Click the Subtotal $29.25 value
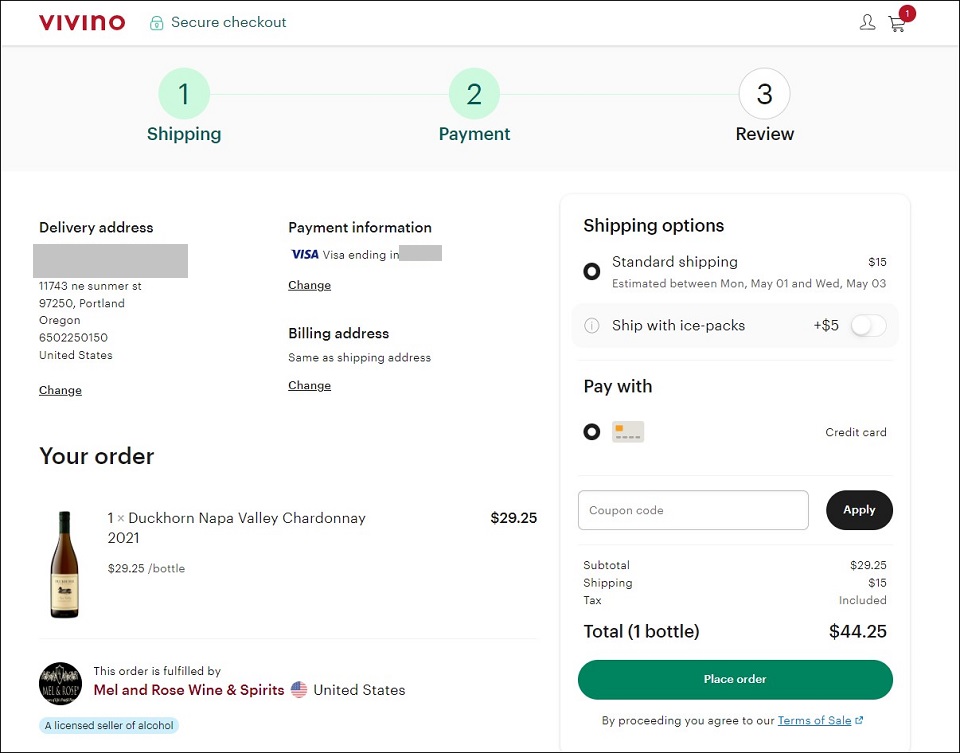This screenshot has height=753, width=960. [868, 565]
